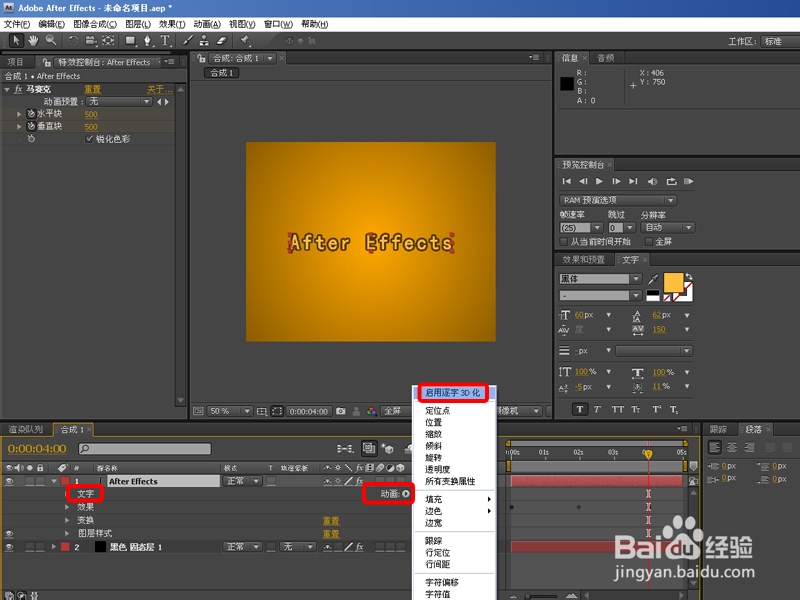Toggle the 锐化色彩 checkbox
The image size is (800, 600).
click(x=89, y=139)
